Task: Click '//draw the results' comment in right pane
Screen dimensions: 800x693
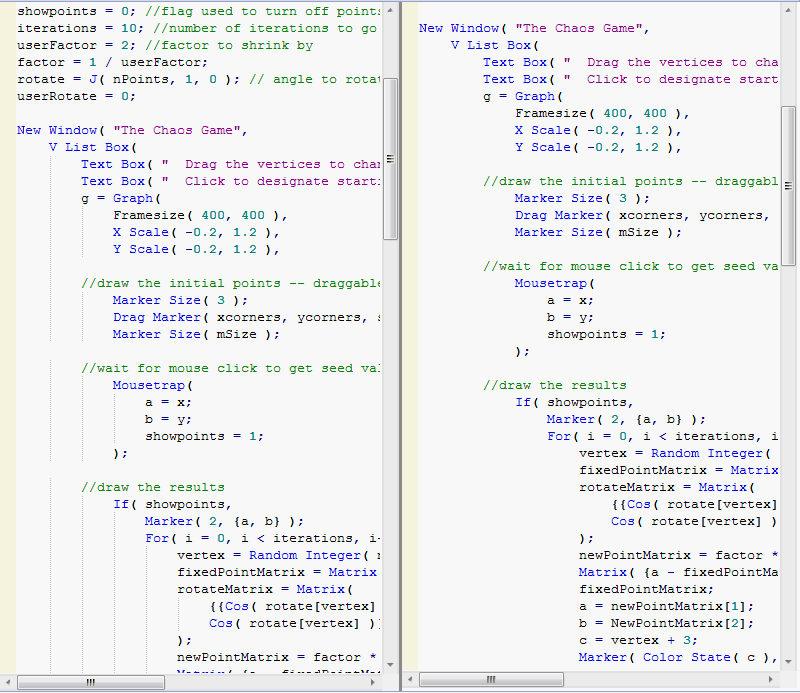Action: [x=555, y=385]
